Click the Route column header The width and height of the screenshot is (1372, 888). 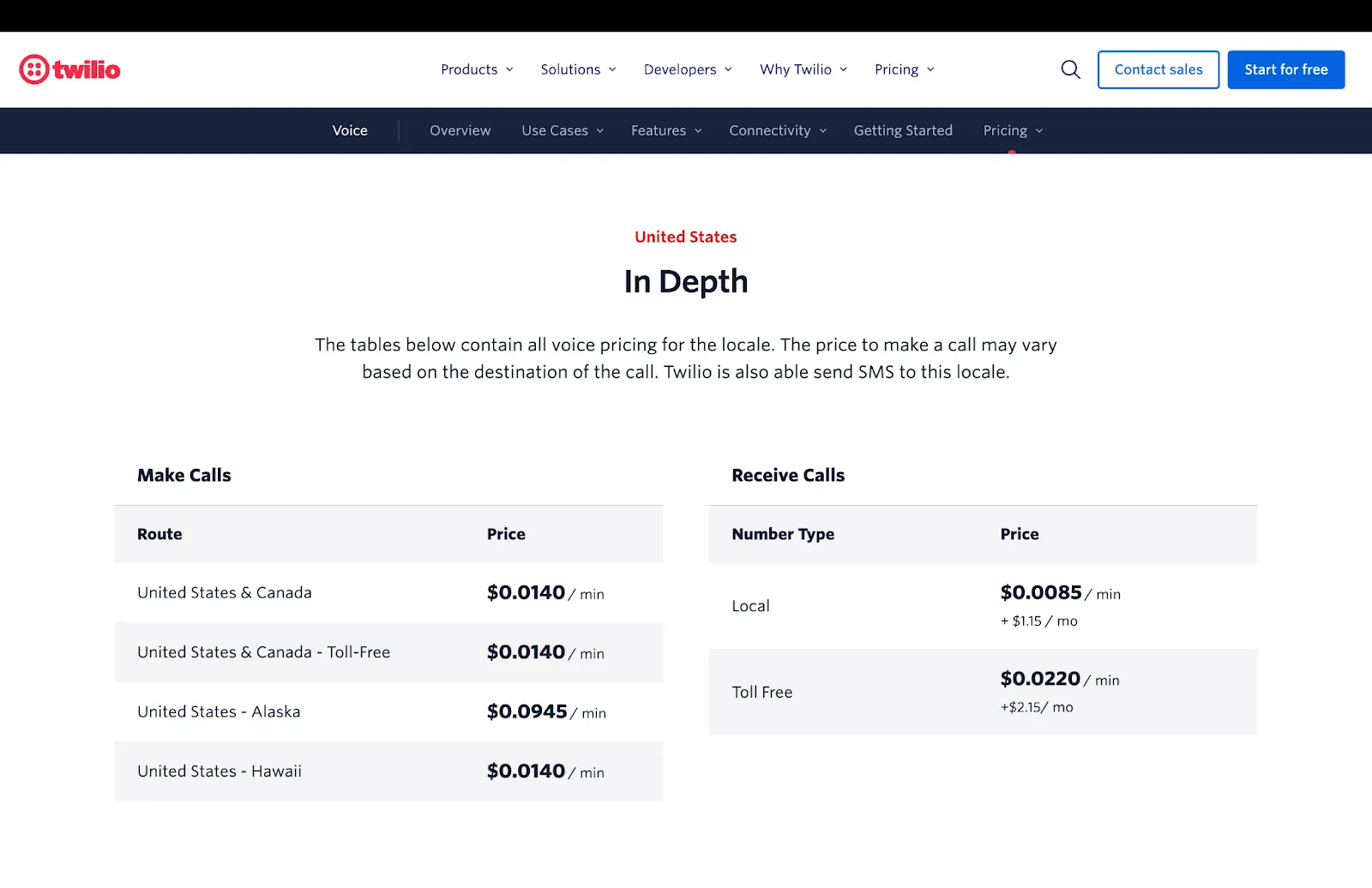pyautogui.click(x=159, y=534)
